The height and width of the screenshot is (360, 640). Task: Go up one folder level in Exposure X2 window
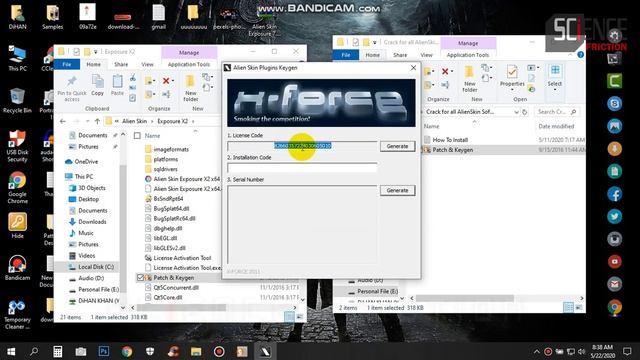(x=97, y=121)
